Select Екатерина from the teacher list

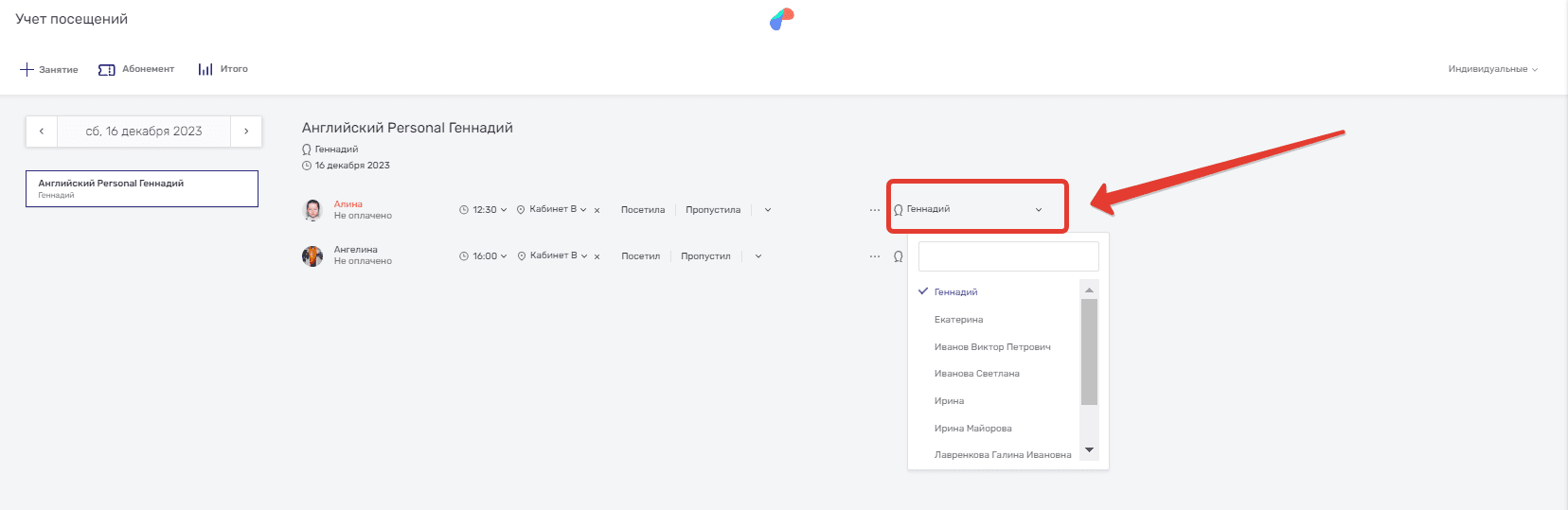click(x=958, y=320)
